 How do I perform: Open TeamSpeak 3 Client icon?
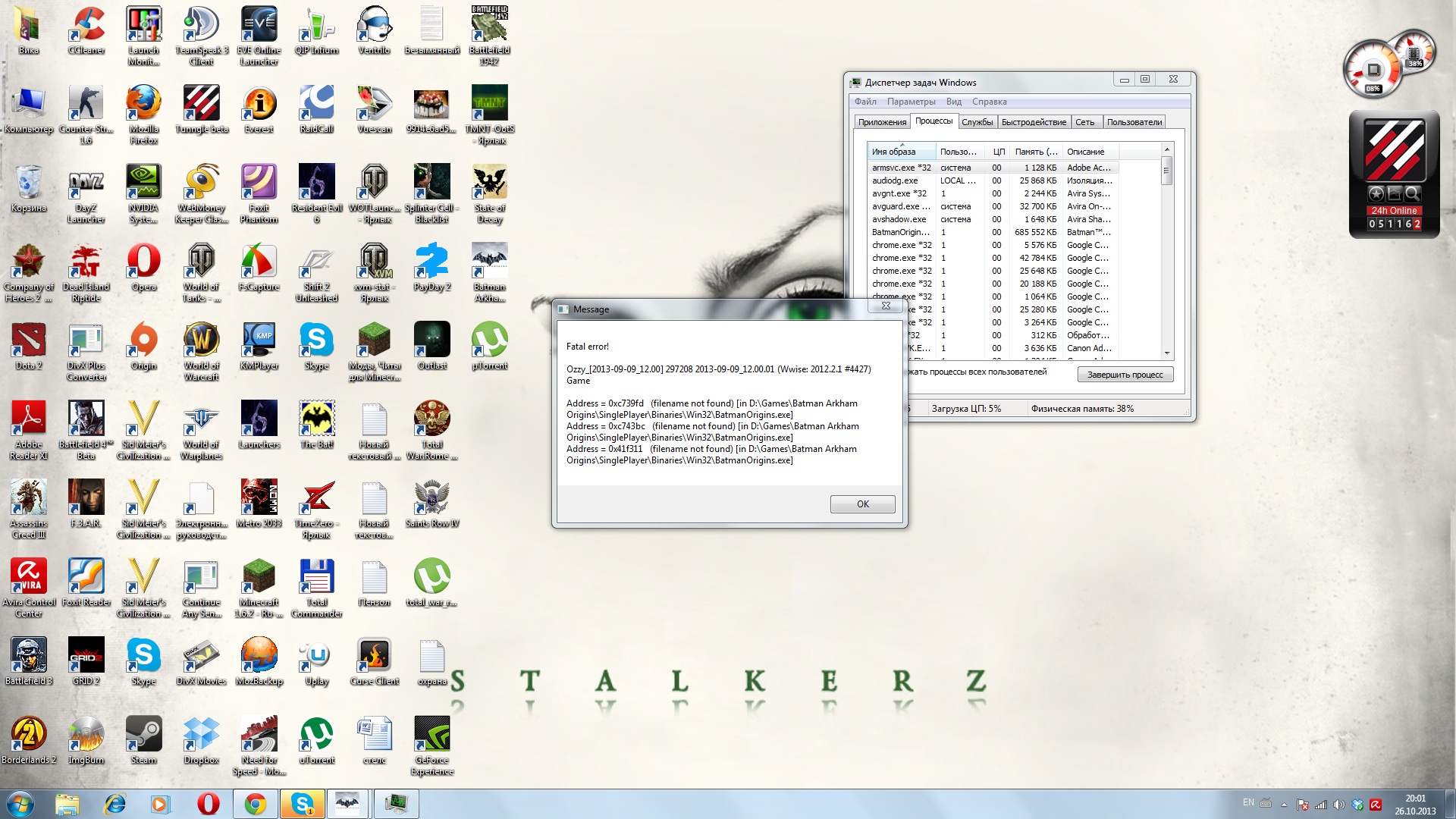[202, 36]
